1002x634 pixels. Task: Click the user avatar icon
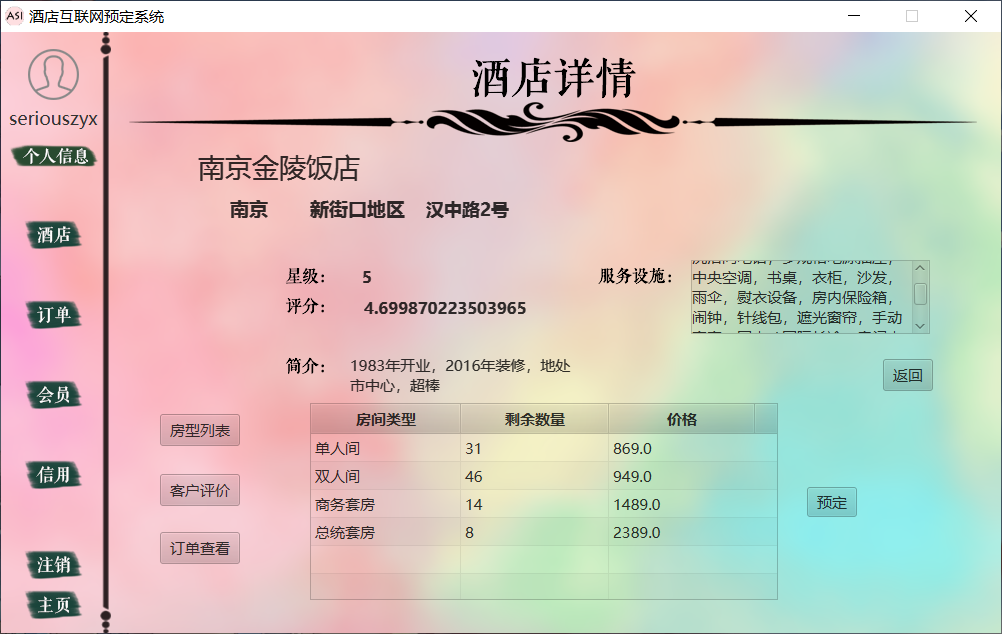click(x=54, y=74)
